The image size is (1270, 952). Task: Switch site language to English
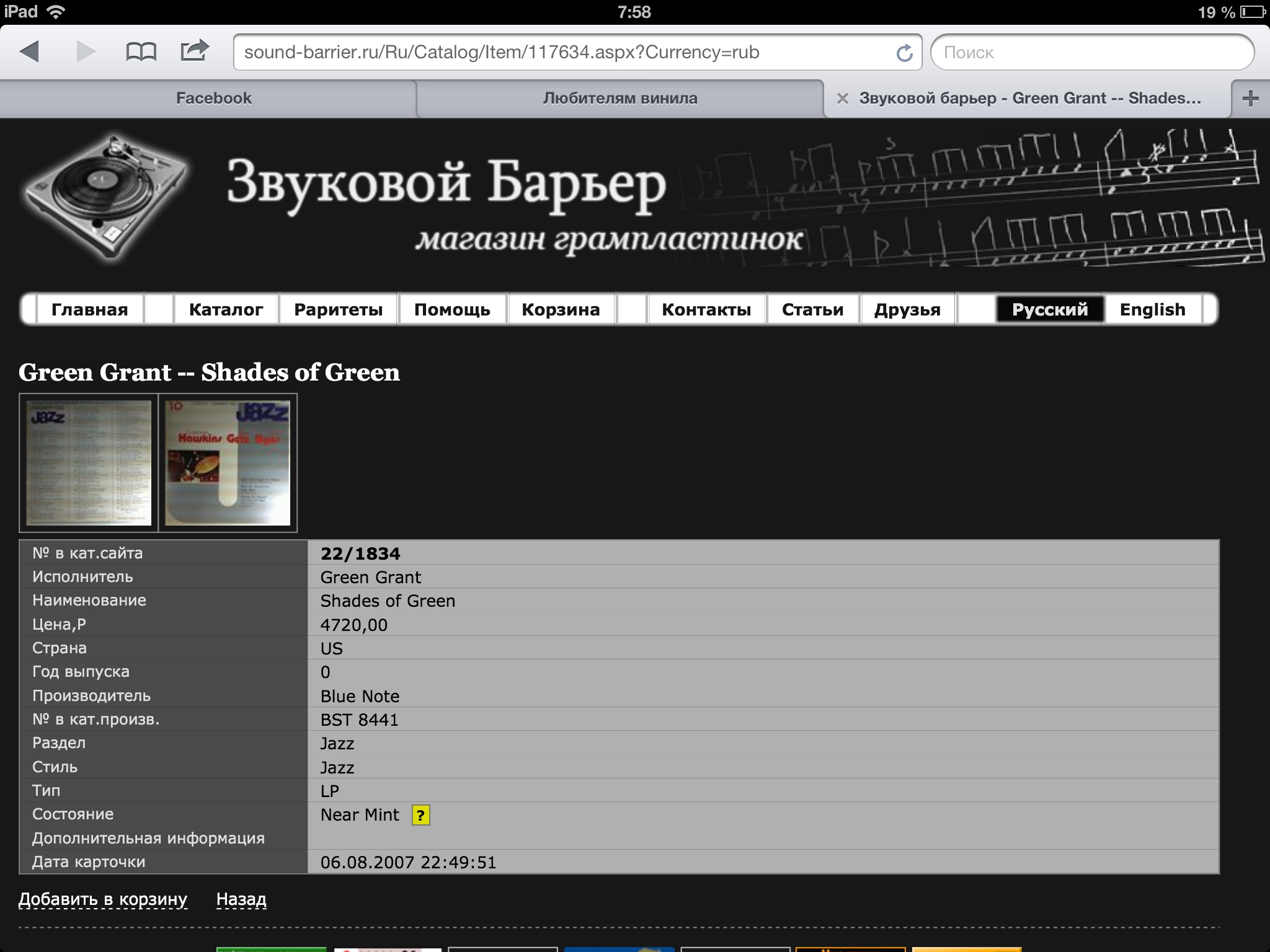(1152, 309)
